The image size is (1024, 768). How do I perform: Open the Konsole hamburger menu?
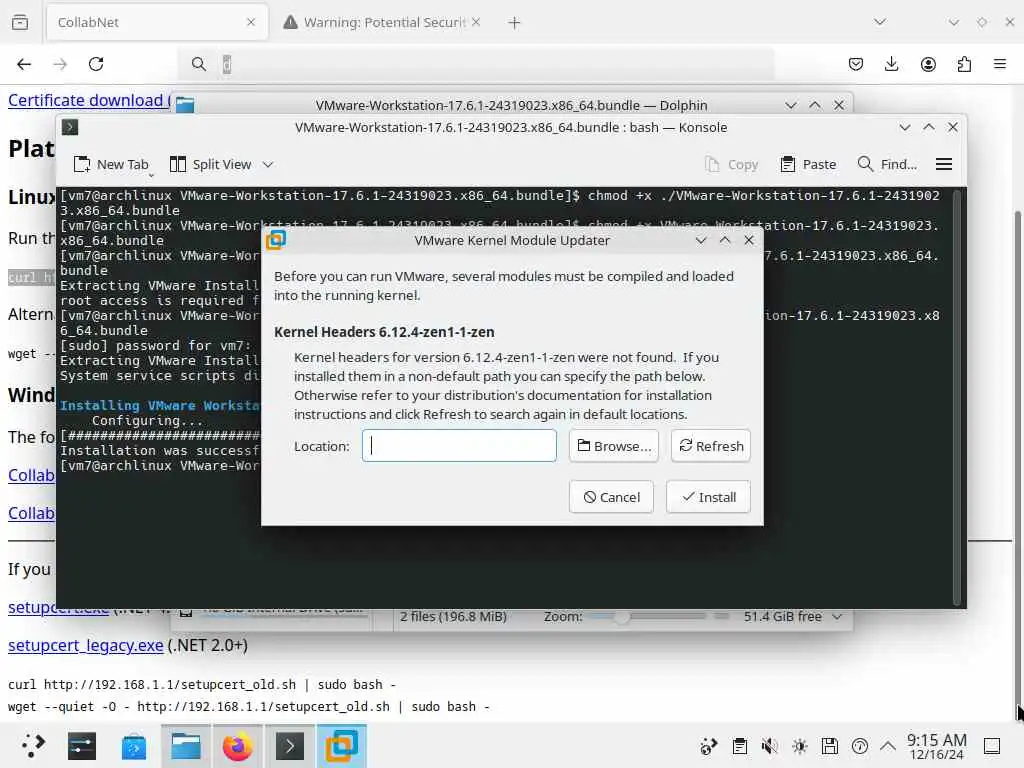pos(944,165)
